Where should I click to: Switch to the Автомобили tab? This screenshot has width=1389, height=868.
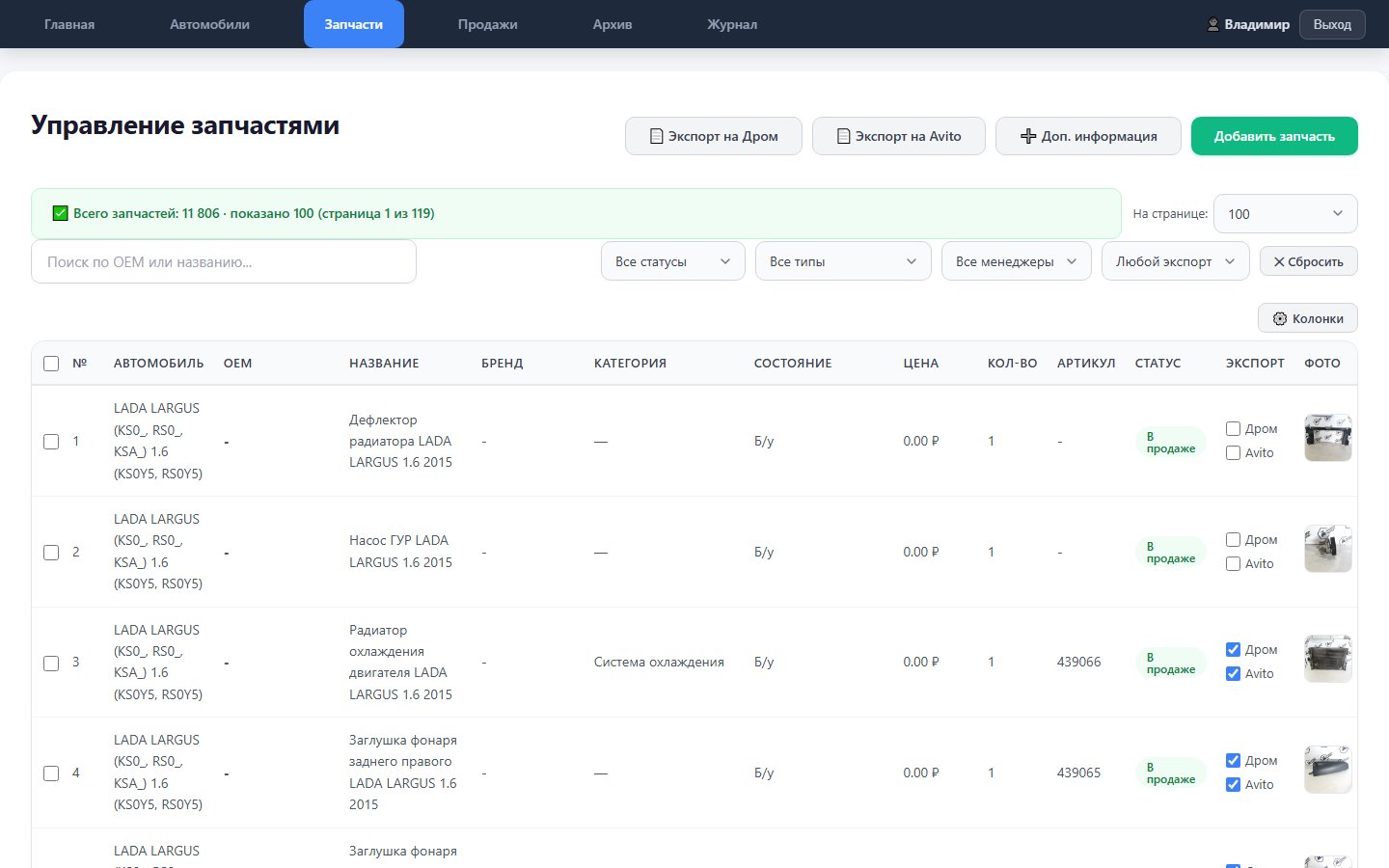point(209,24)
